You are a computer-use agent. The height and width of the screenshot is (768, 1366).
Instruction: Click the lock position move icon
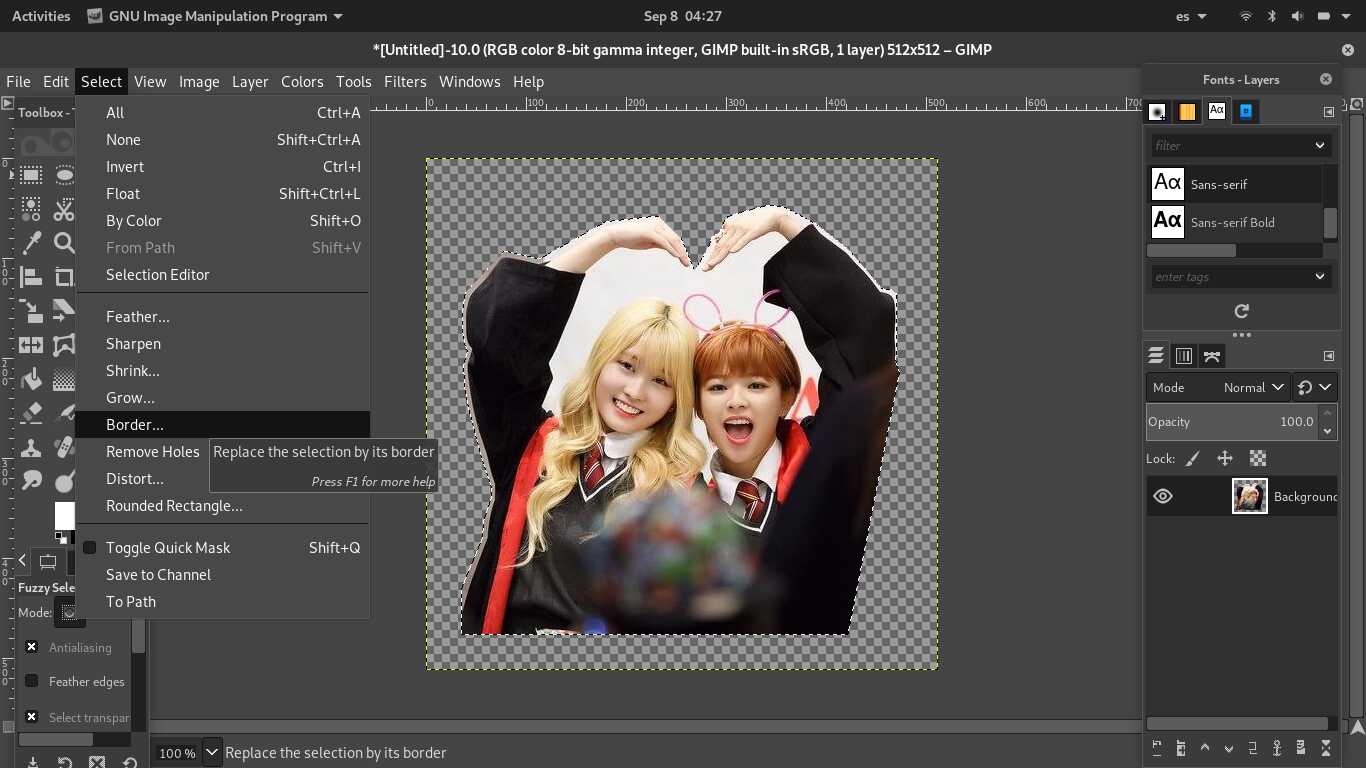[1224, 458]
